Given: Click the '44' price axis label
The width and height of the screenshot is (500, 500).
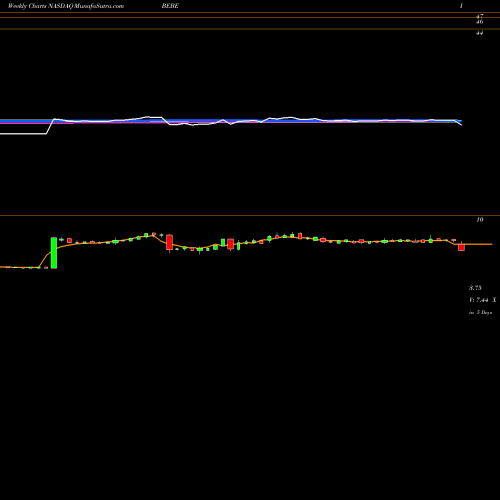Looking at the screenshot, I should pyautogui.click(x=480, y=33).
